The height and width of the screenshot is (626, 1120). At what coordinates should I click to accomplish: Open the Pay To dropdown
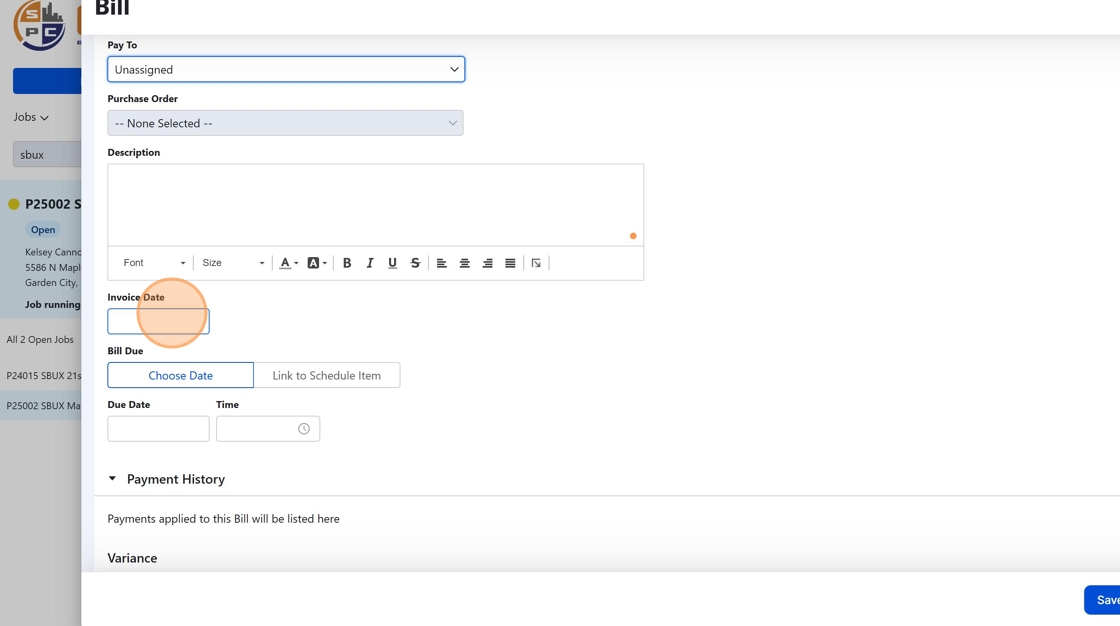click(286, 69)
